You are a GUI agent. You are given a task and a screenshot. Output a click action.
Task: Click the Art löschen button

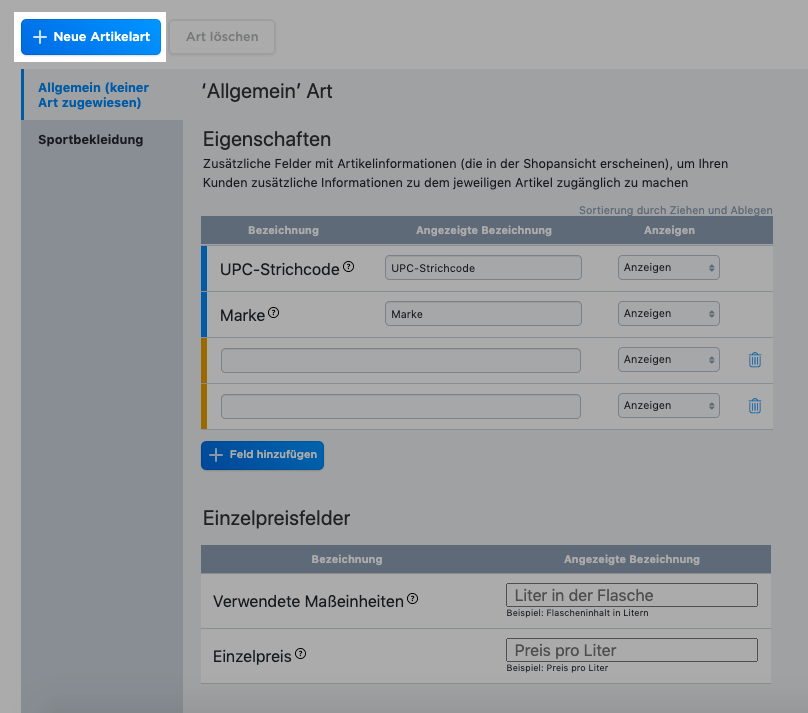coord(221,37)
